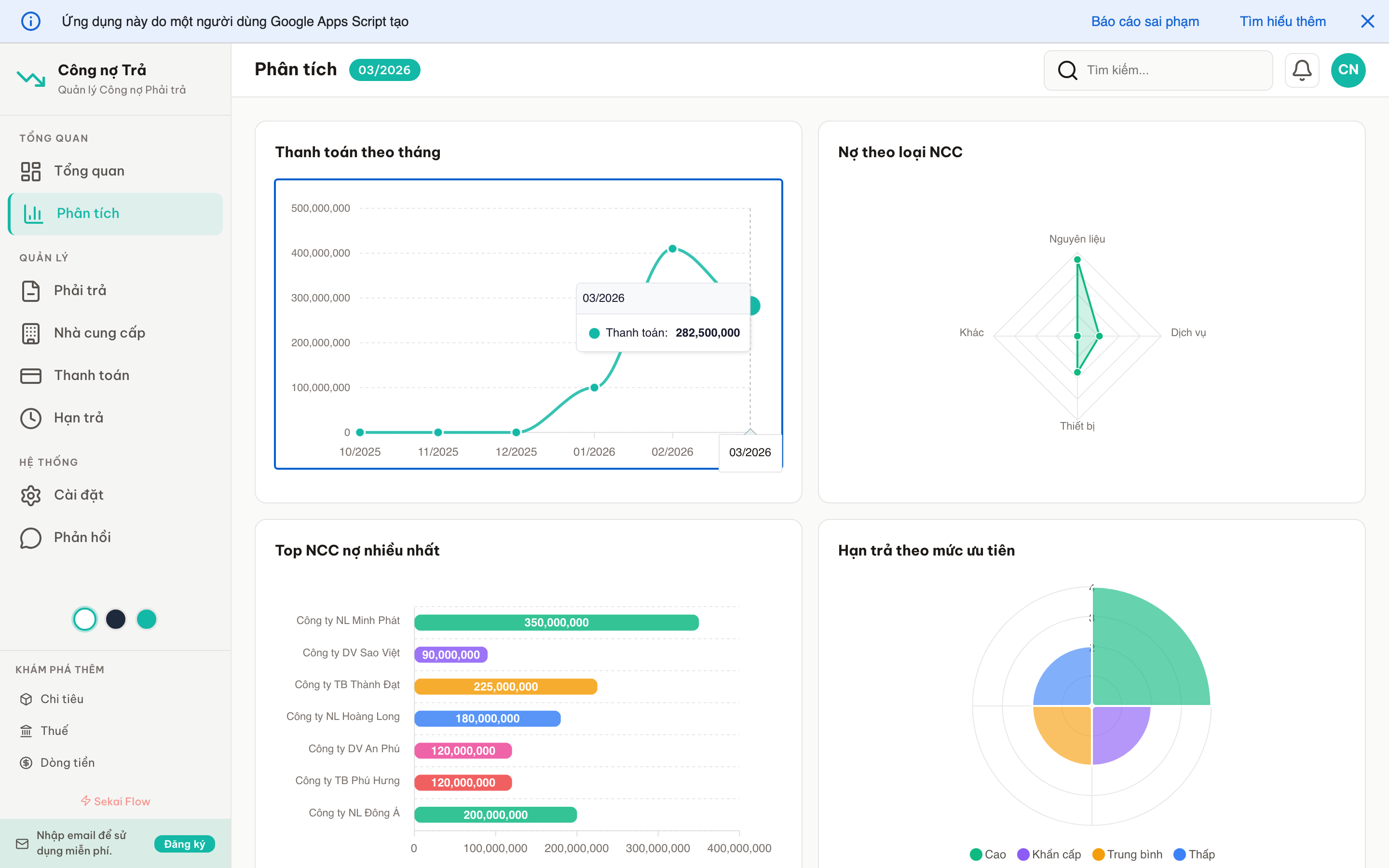The image size is (1389, 868).
Task: Click the Tổng quan grid icon
Action: [x=30, y=171]
